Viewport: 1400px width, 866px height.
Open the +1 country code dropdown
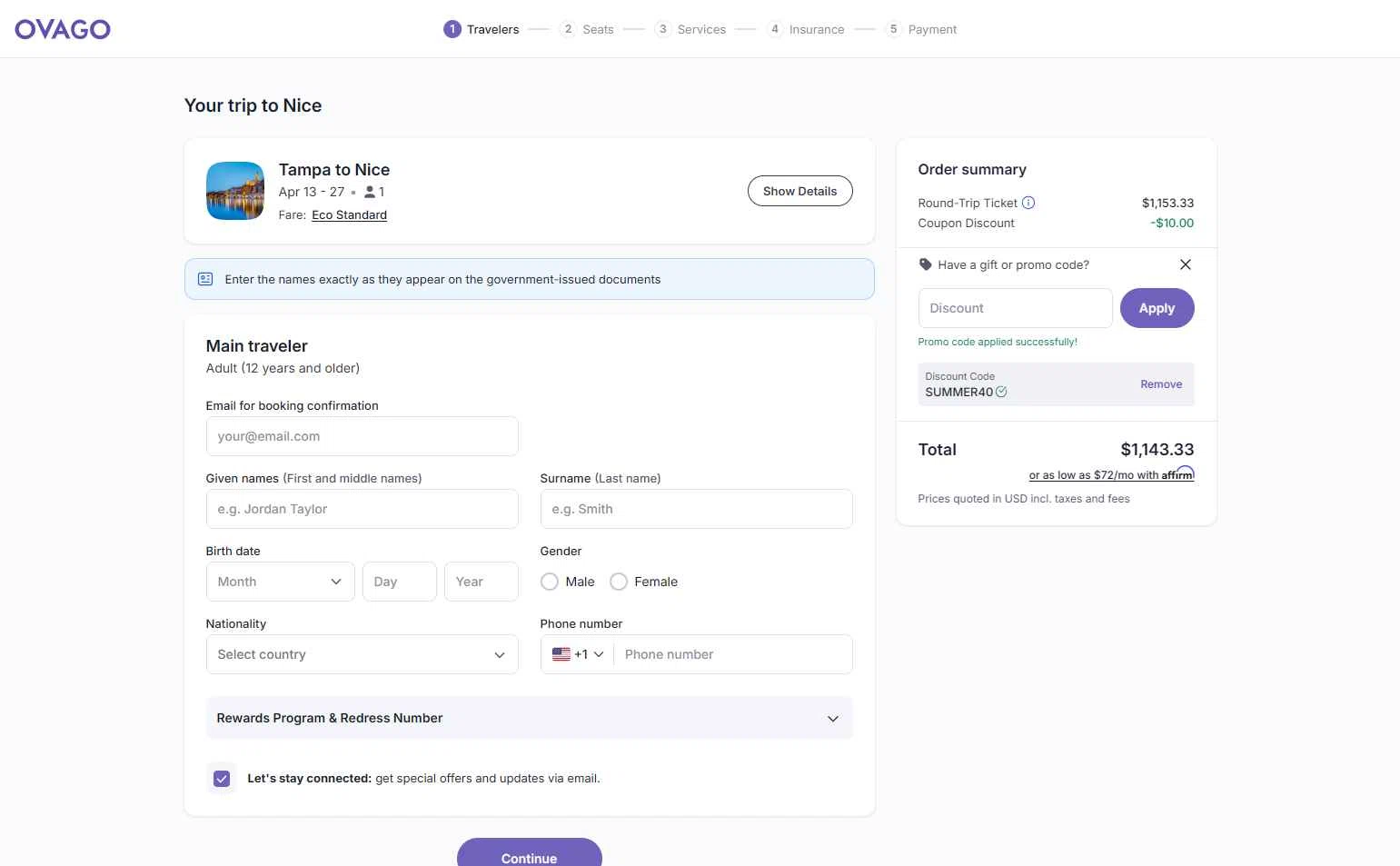[578, 654]
